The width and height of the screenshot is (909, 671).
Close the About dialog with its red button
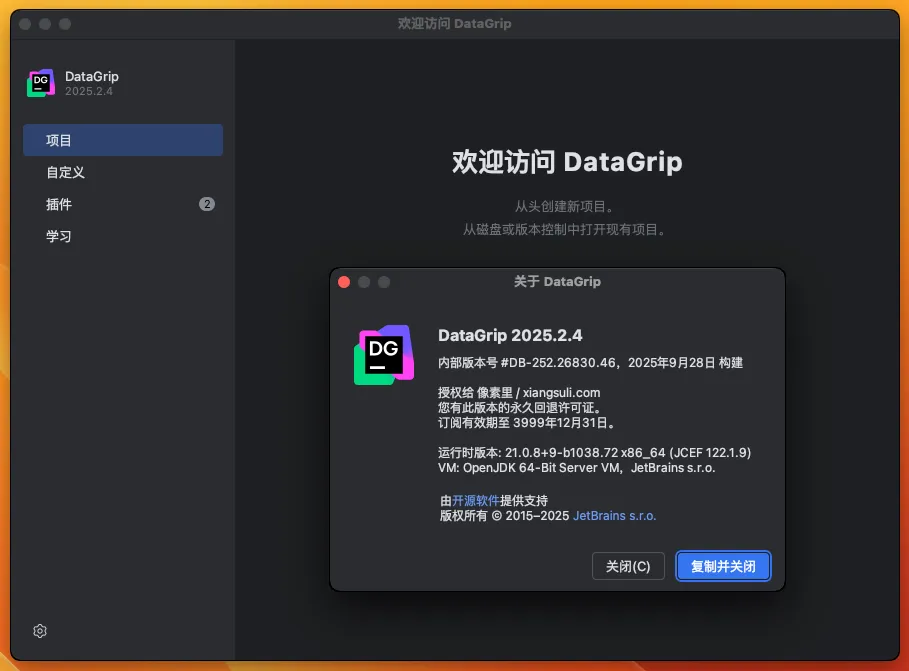coord(344,282)
